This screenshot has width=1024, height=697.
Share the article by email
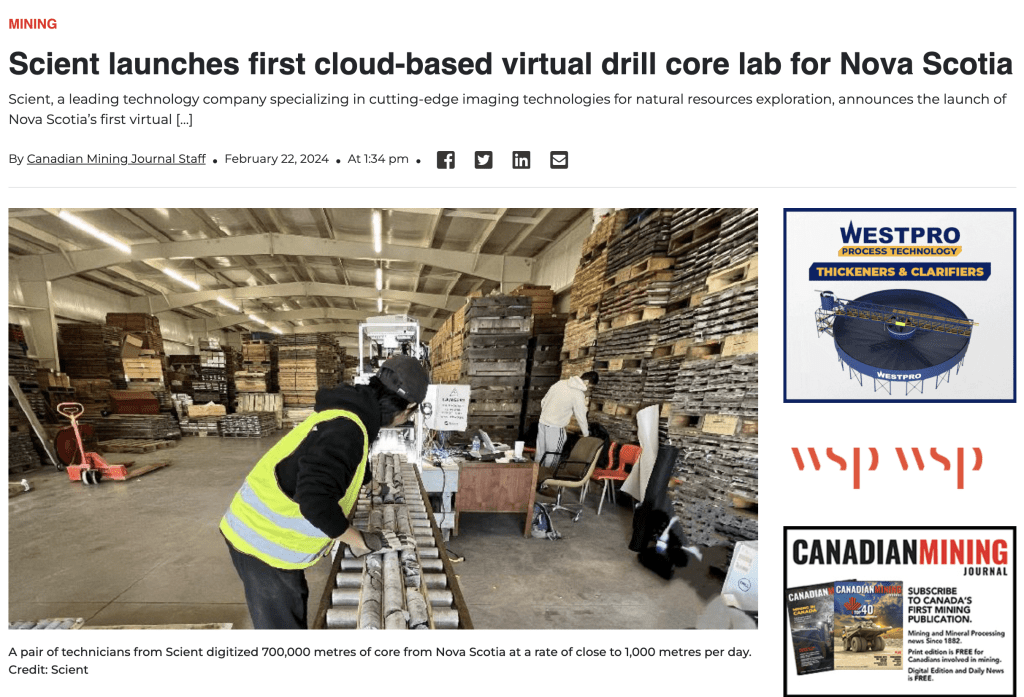coord(559,160)
